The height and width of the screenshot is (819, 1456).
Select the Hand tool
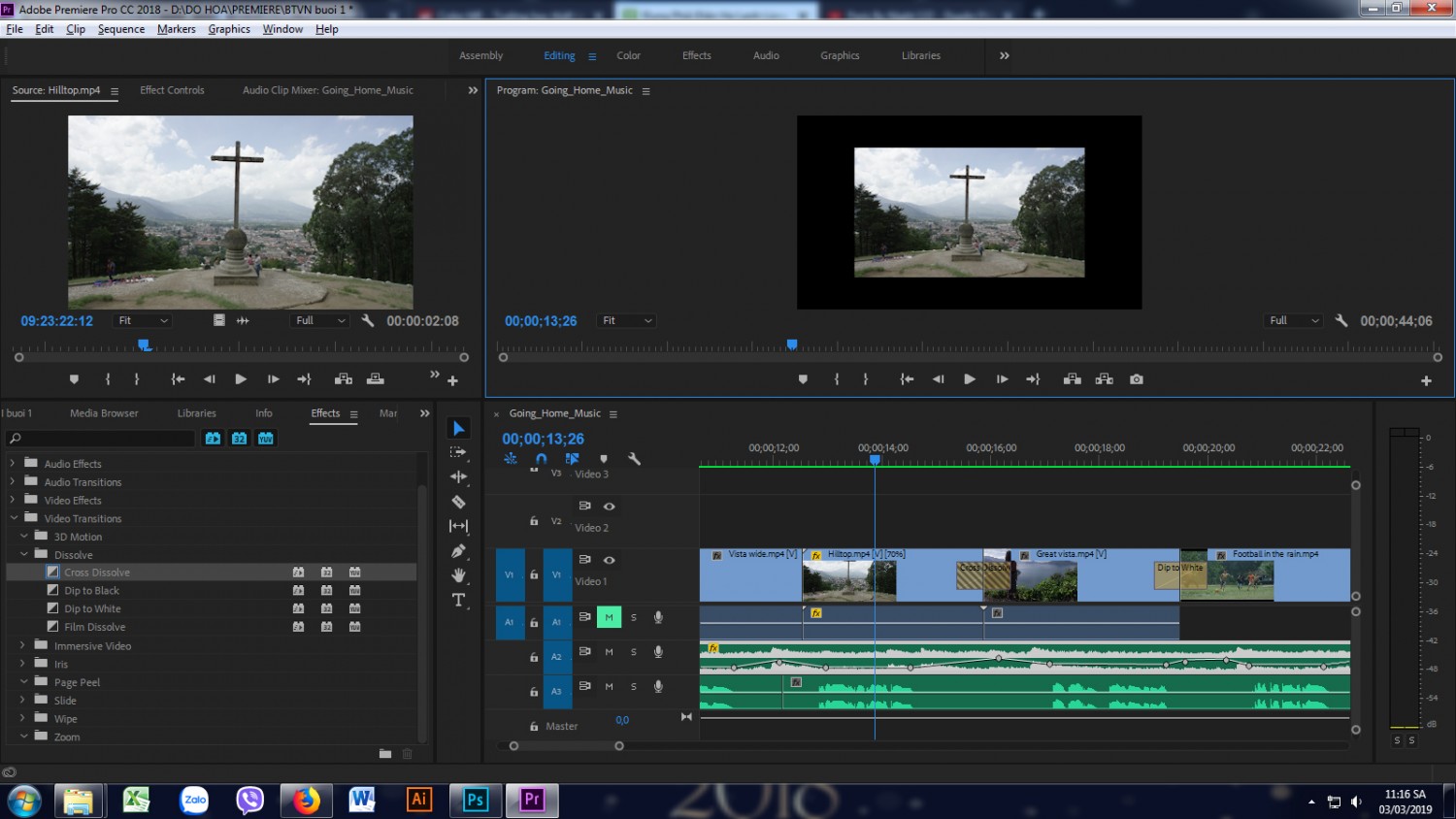click(x=459, y=575)
